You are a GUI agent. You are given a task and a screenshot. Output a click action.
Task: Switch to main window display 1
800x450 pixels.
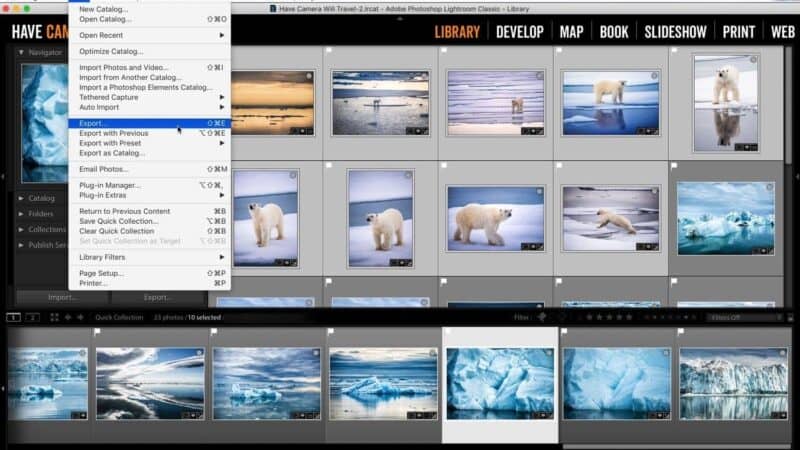13,317
